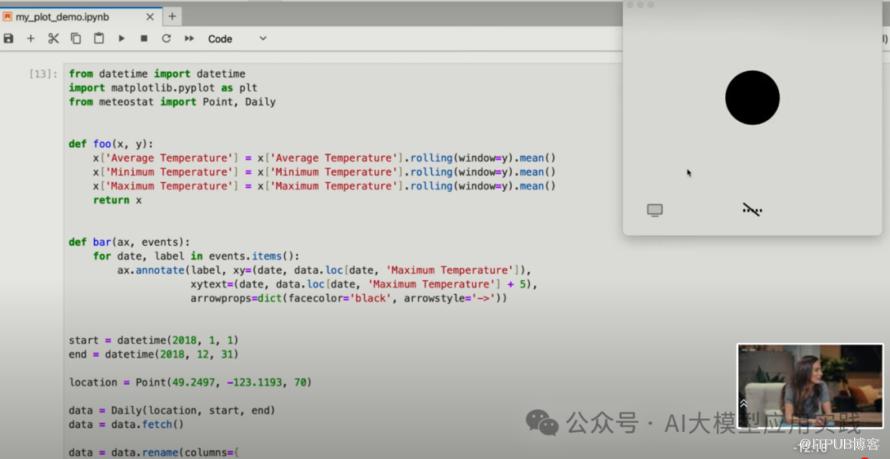Restart kernel and run all cells
Image resolution: width=890 pixels, height=459 pixels.
pos(189,39)
